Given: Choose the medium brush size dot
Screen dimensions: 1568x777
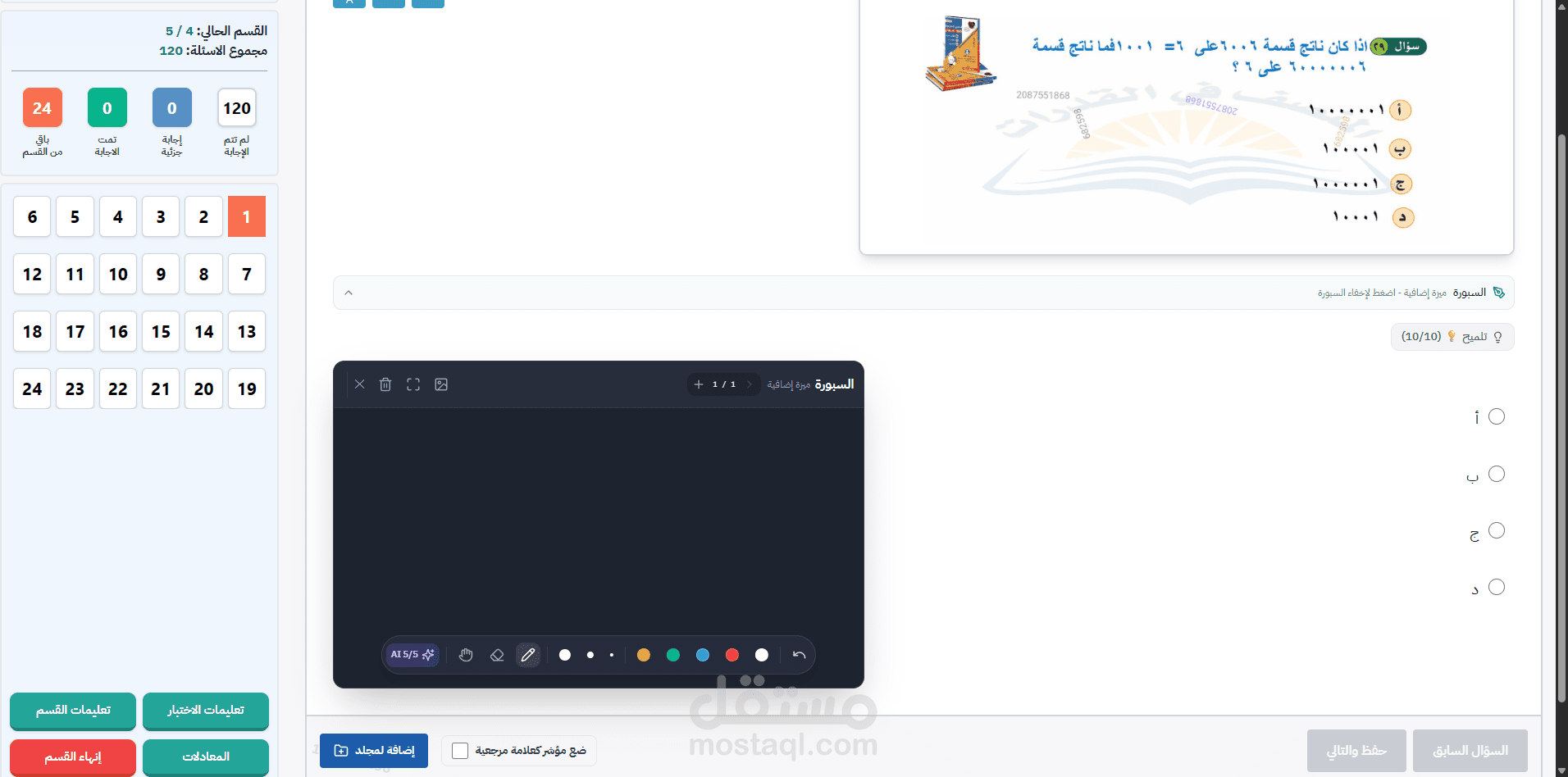Looking at the screenshot, I should pyautogui.click(x=590, y=655).
